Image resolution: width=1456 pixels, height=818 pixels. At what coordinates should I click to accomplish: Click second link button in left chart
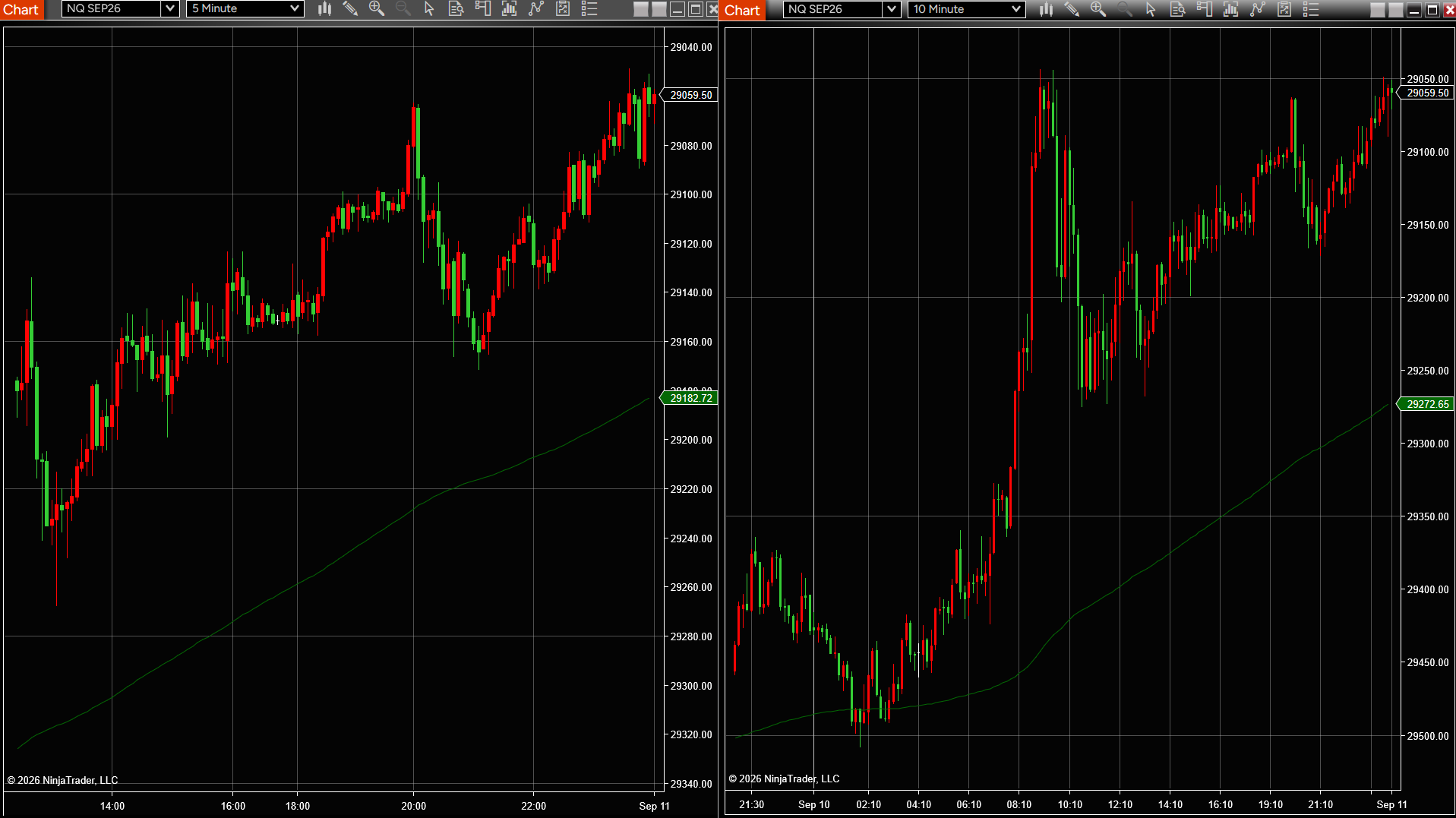(x=659, y=9)
